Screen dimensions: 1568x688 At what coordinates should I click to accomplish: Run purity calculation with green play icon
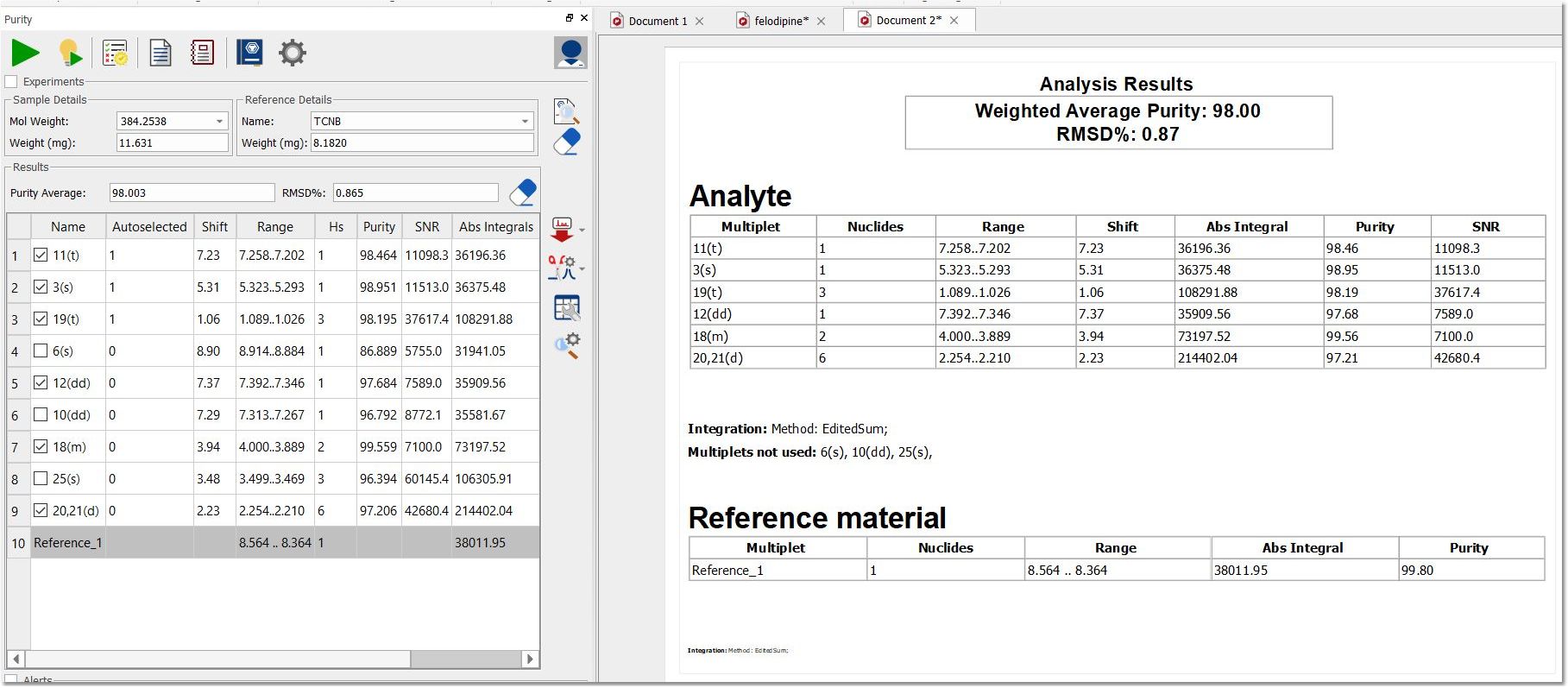[25, 54]
